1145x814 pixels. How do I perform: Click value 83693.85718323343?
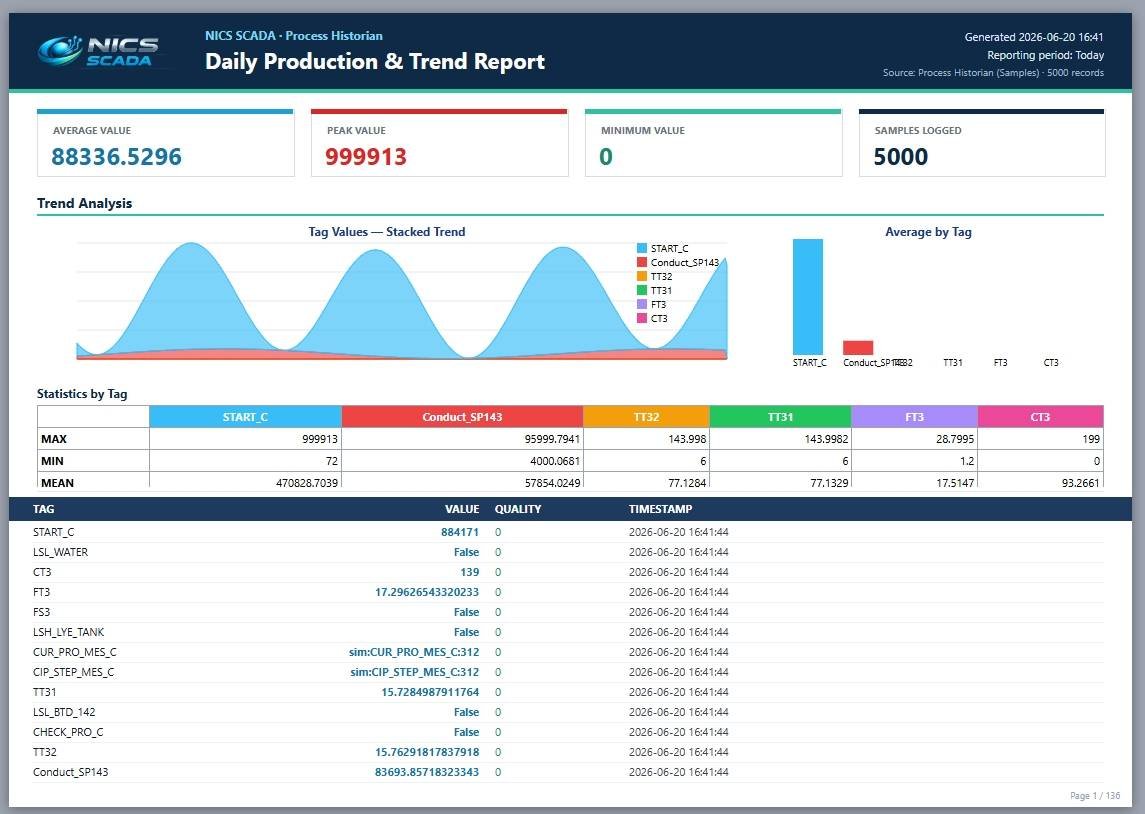(427, 772)
